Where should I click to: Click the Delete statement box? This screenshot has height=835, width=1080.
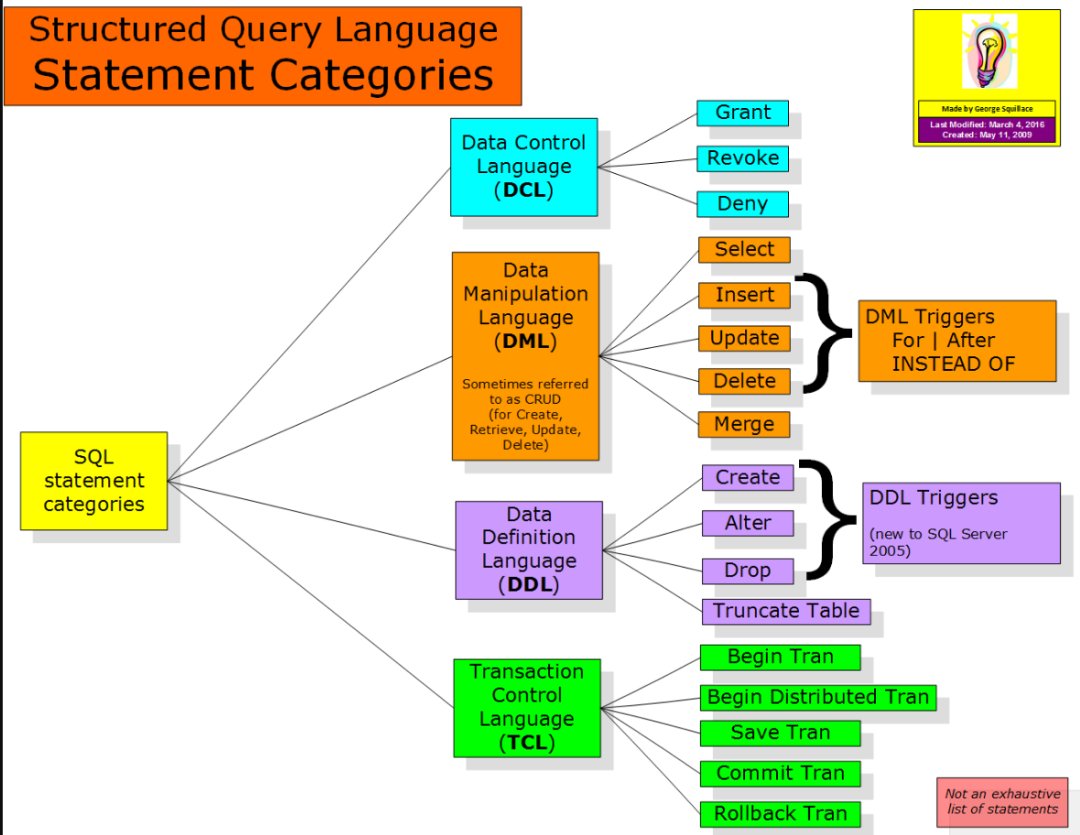[x=744, y=381]
